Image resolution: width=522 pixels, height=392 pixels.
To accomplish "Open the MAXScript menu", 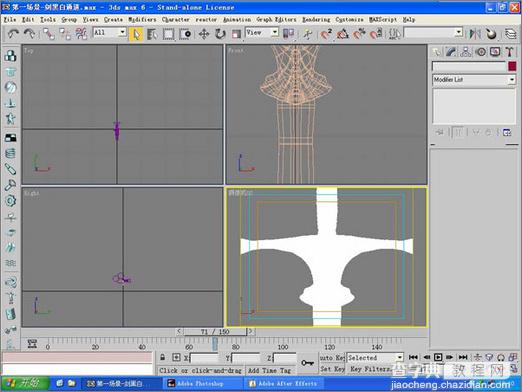I will (x=383, y=20).
